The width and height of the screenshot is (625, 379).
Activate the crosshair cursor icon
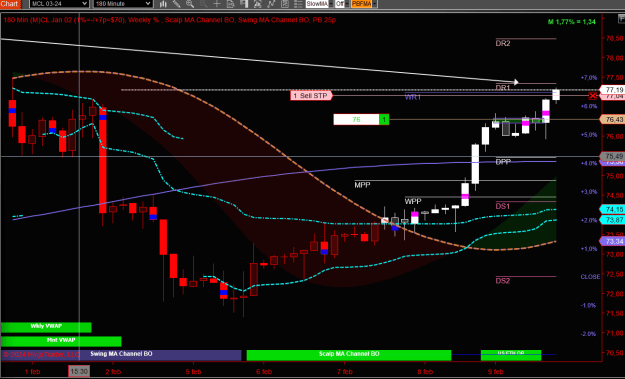(217, 4)
